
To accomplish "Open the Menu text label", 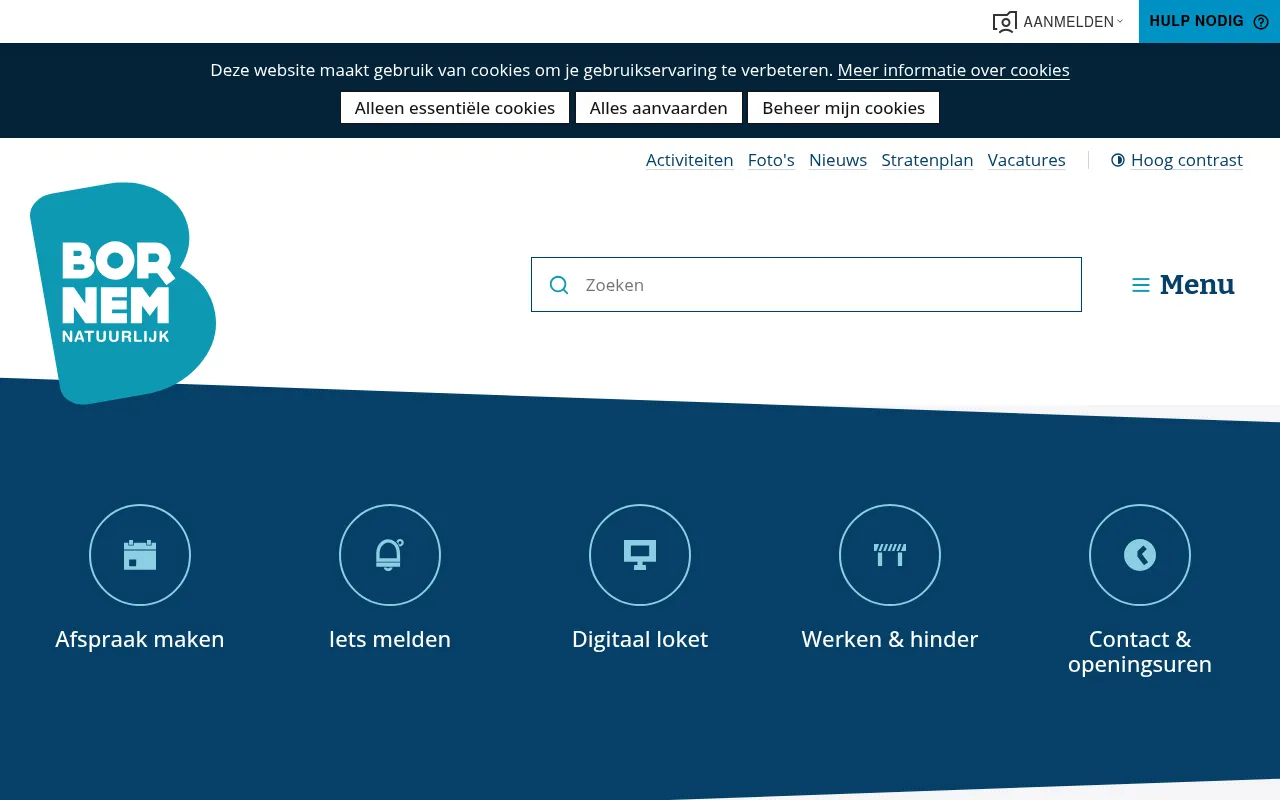I will pos(1197,285).
